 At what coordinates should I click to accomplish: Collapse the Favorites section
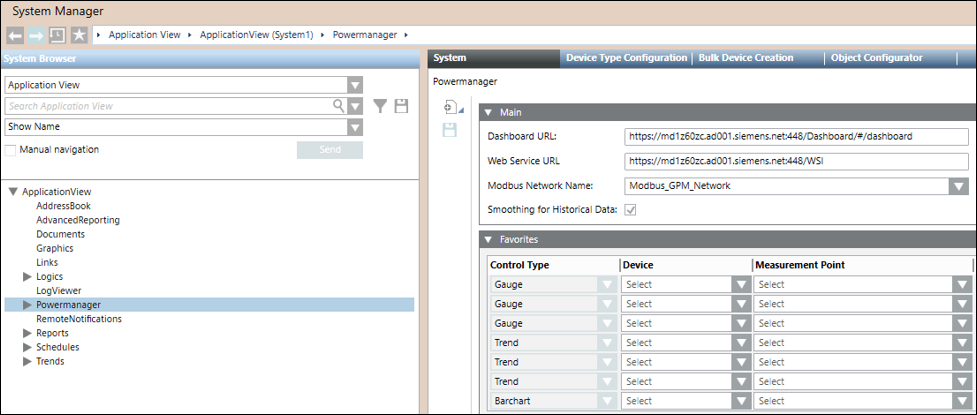[x=489, y=240]
